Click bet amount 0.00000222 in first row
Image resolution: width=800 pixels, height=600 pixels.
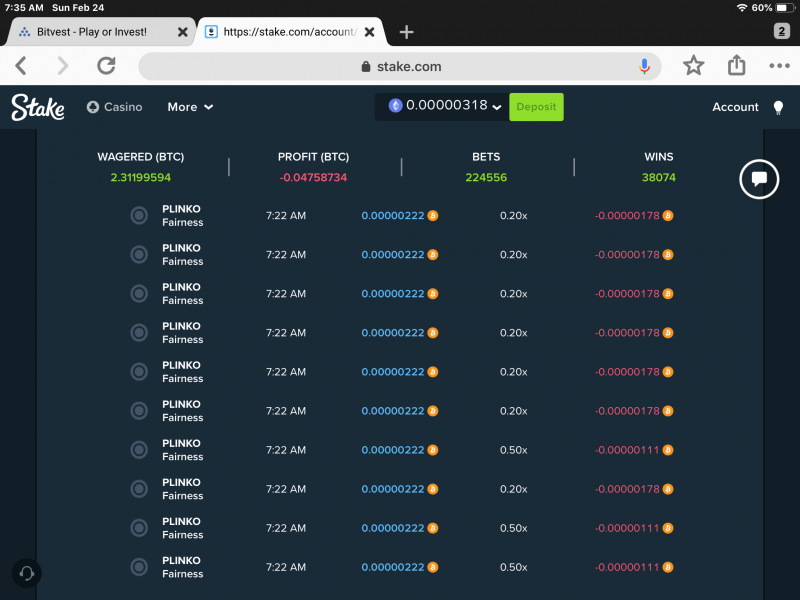tap(393, 216)
